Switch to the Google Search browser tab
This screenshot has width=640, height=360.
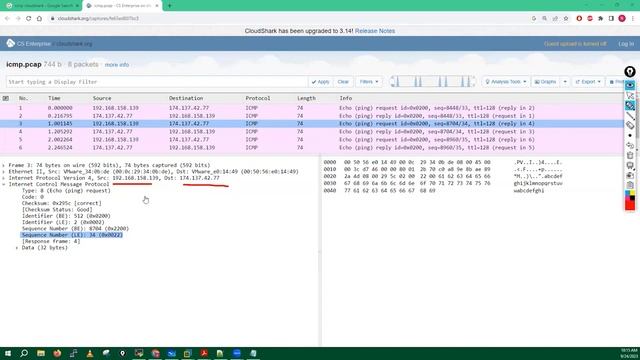pos(42,6)
